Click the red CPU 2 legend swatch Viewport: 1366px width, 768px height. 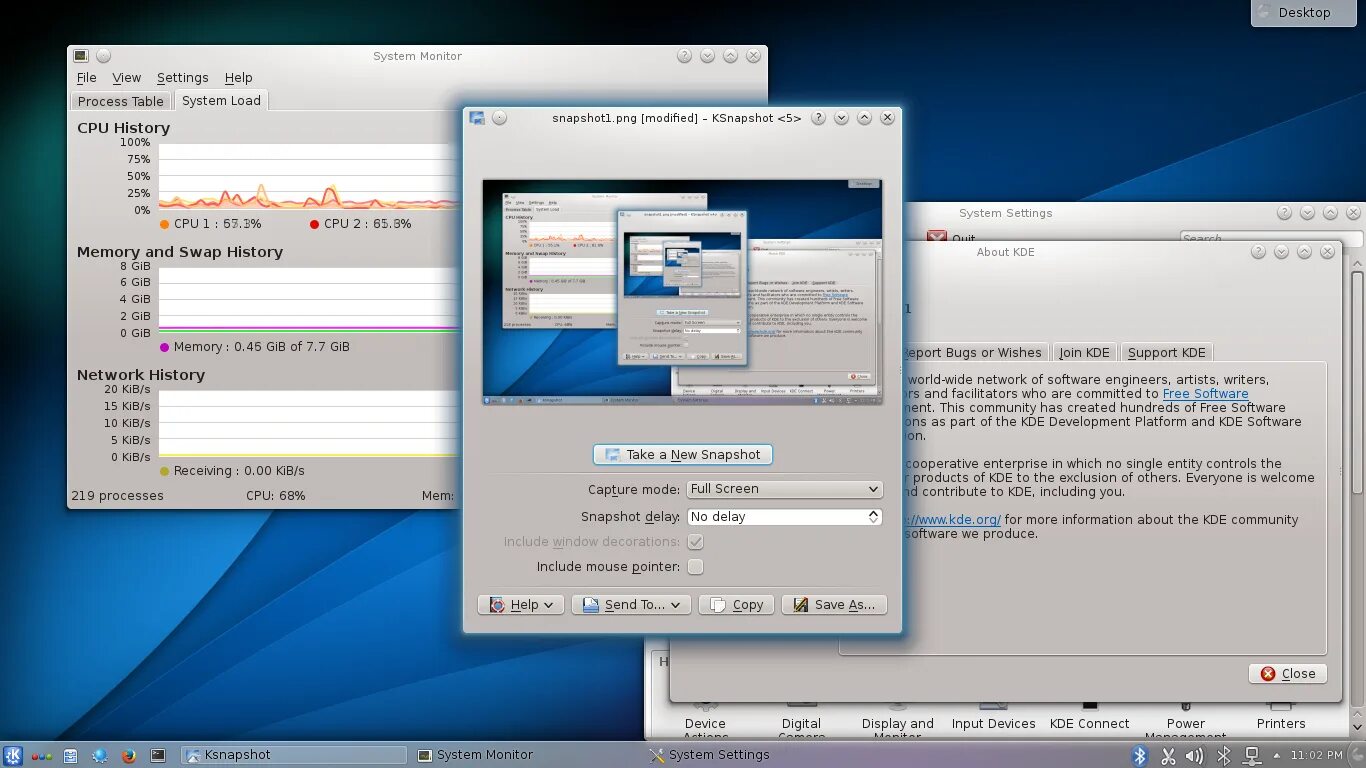(315, 224)
